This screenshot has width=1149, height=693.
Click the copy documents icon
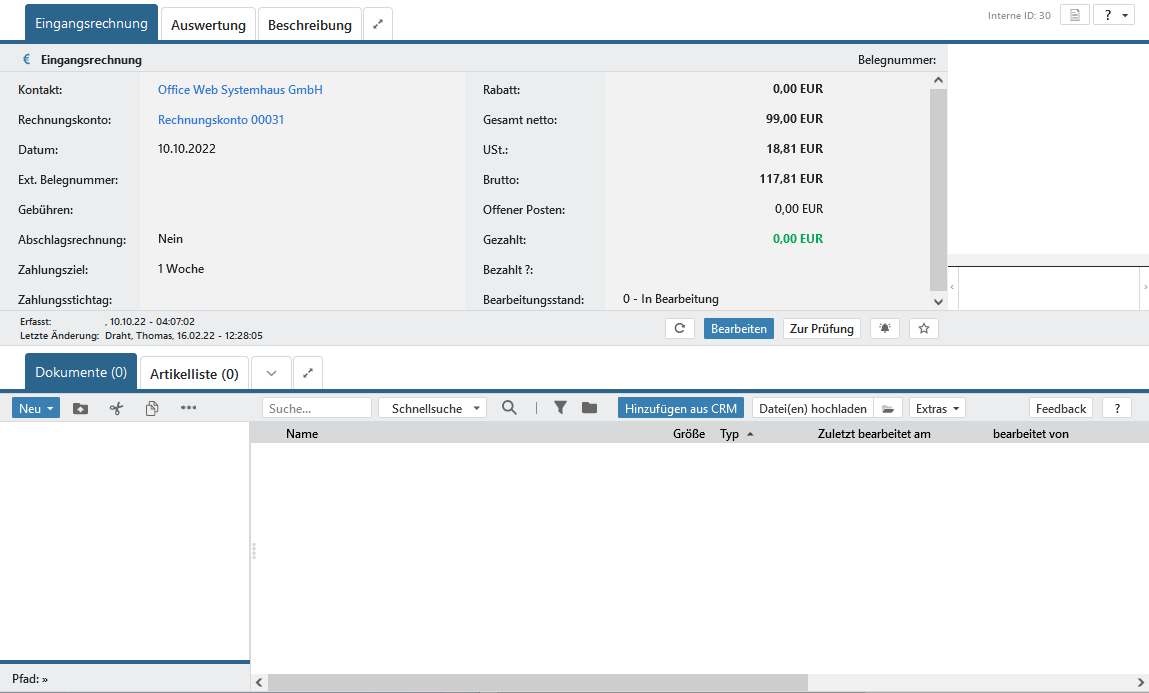pyautogui.click(x=152, y=408)
